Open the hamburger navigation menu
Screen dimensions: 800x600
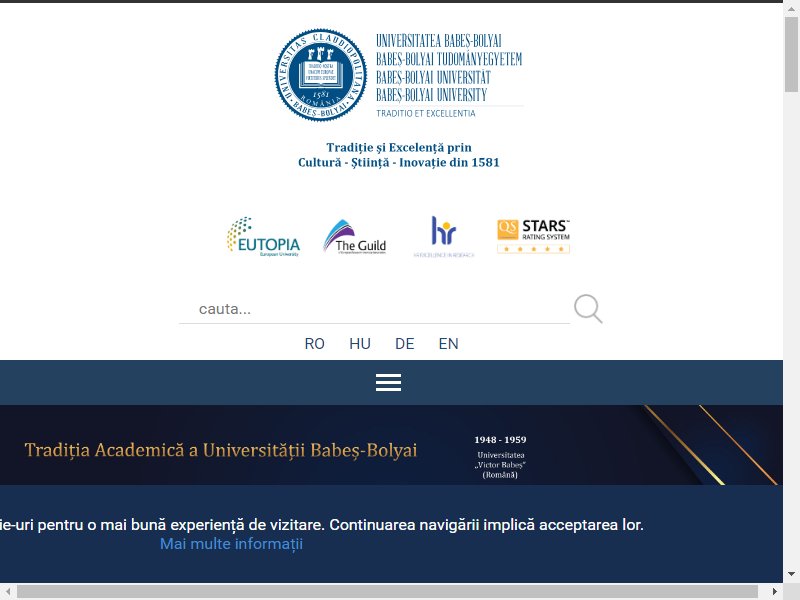[388, 383]
